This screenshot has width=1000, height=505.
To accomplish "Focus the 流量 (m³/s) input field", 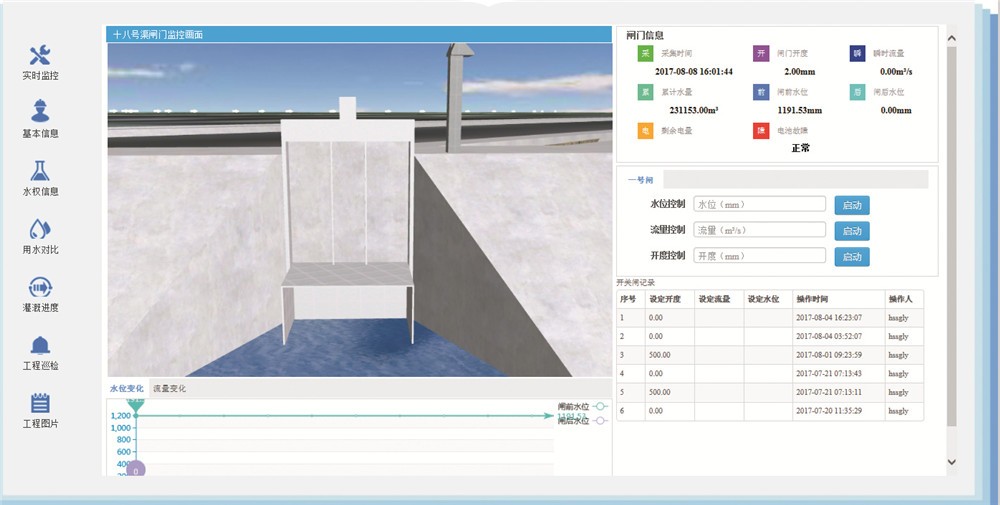I will (759, 230).
